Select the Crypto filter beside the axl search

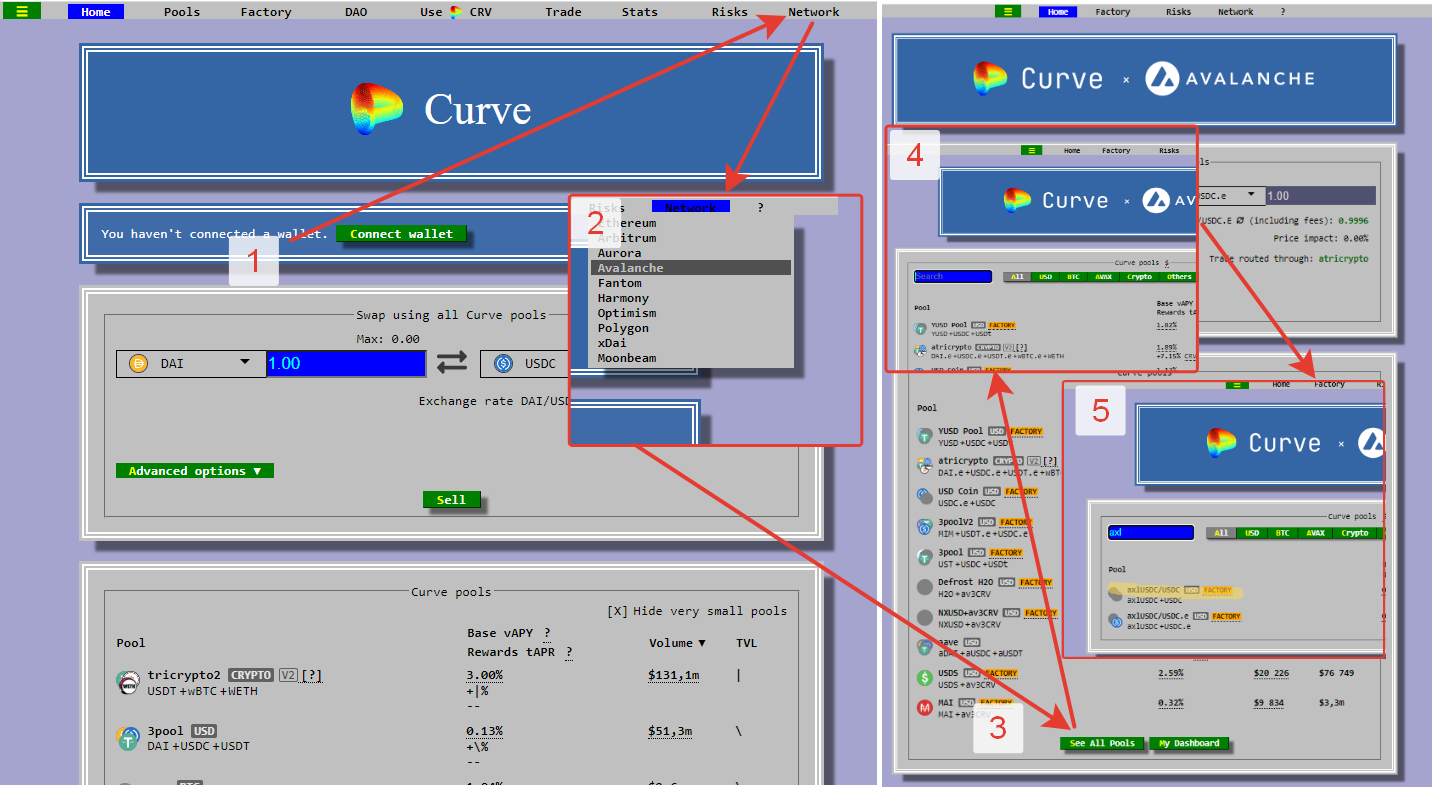[x=1355, y=533]
